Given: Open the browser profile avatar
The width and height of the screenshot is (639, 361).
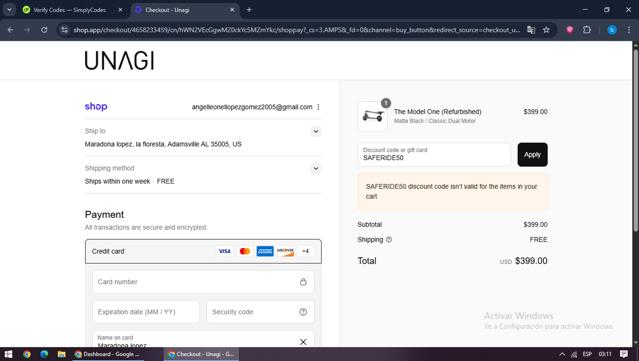Looking at the screenshot, I should (612, 30).
